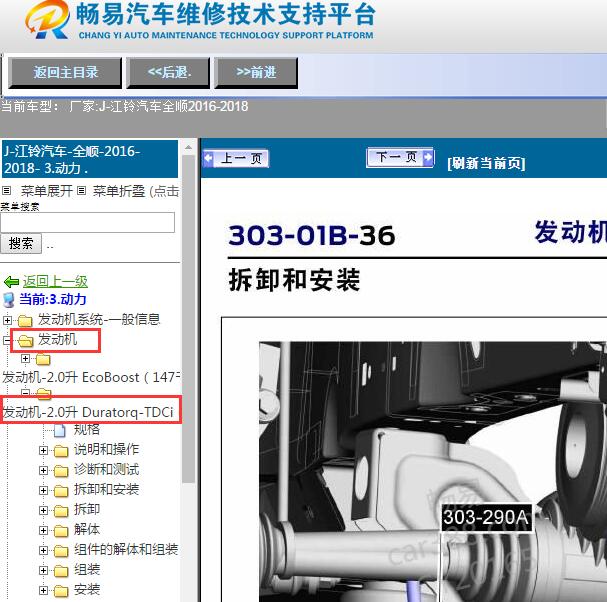Viewport: 607px width, 602px height.
Task: Open 拆卸和安装 tree item
Action: [106, 489]
